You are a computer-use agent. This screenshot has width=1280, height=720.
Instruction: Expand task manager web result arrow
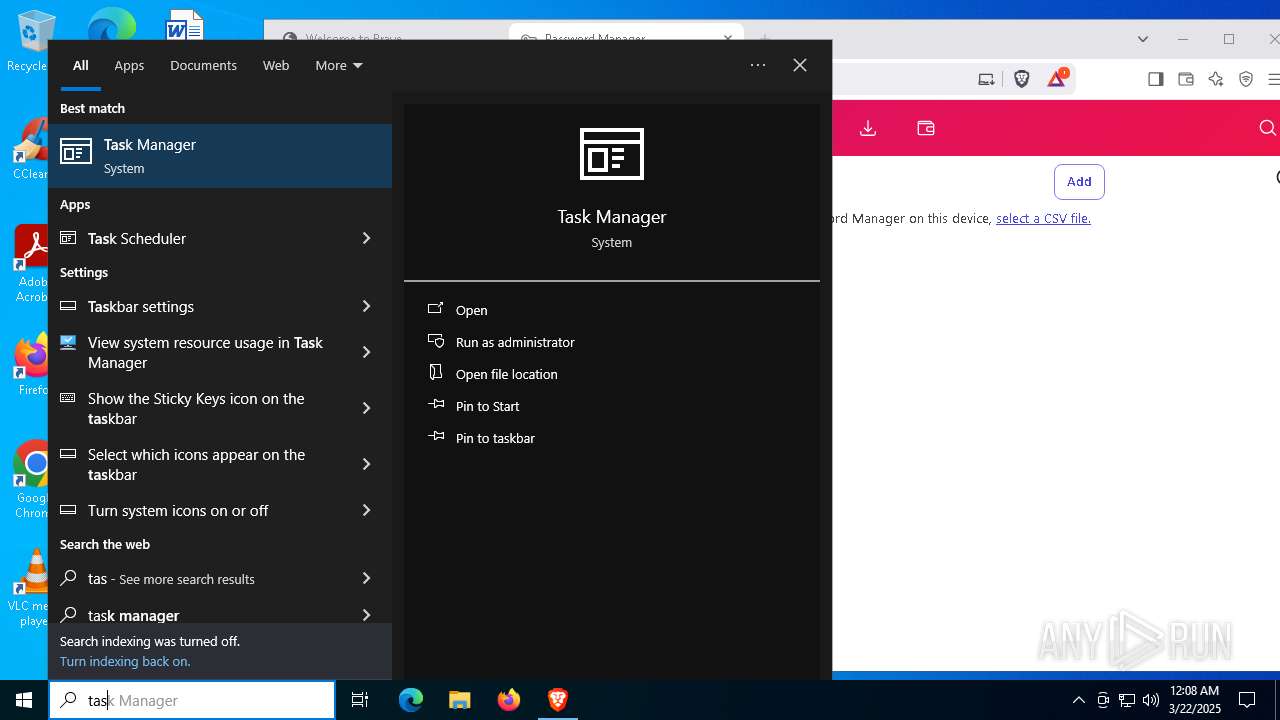[366, 614]
